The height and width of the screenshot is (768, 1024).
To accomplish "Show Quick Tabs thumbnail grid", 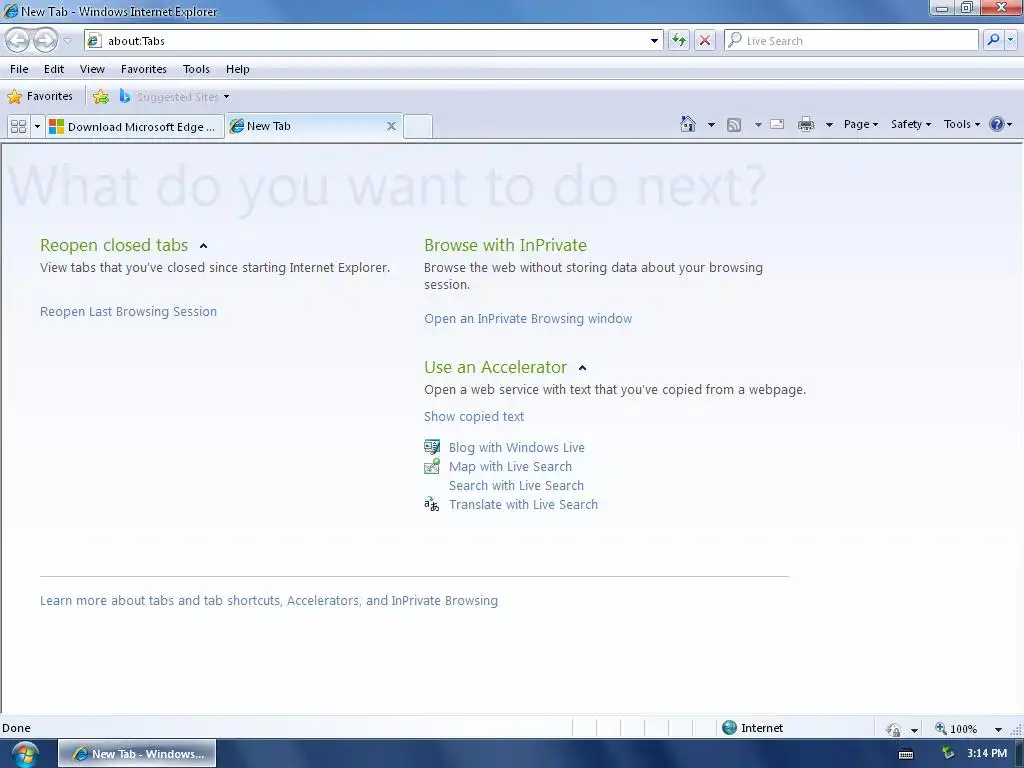I will click(19, 126).
